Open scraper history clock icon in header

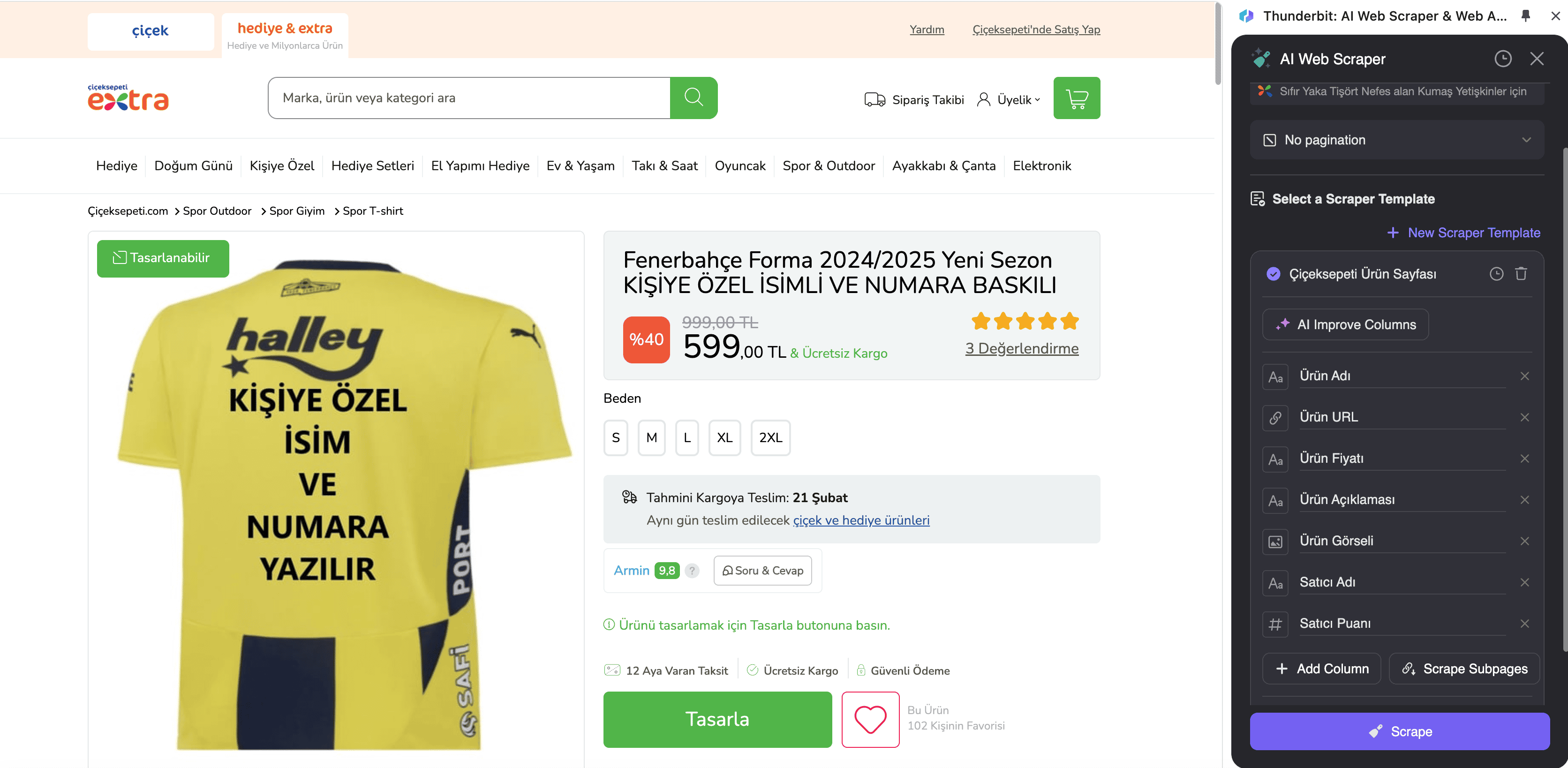point(1502,59)
